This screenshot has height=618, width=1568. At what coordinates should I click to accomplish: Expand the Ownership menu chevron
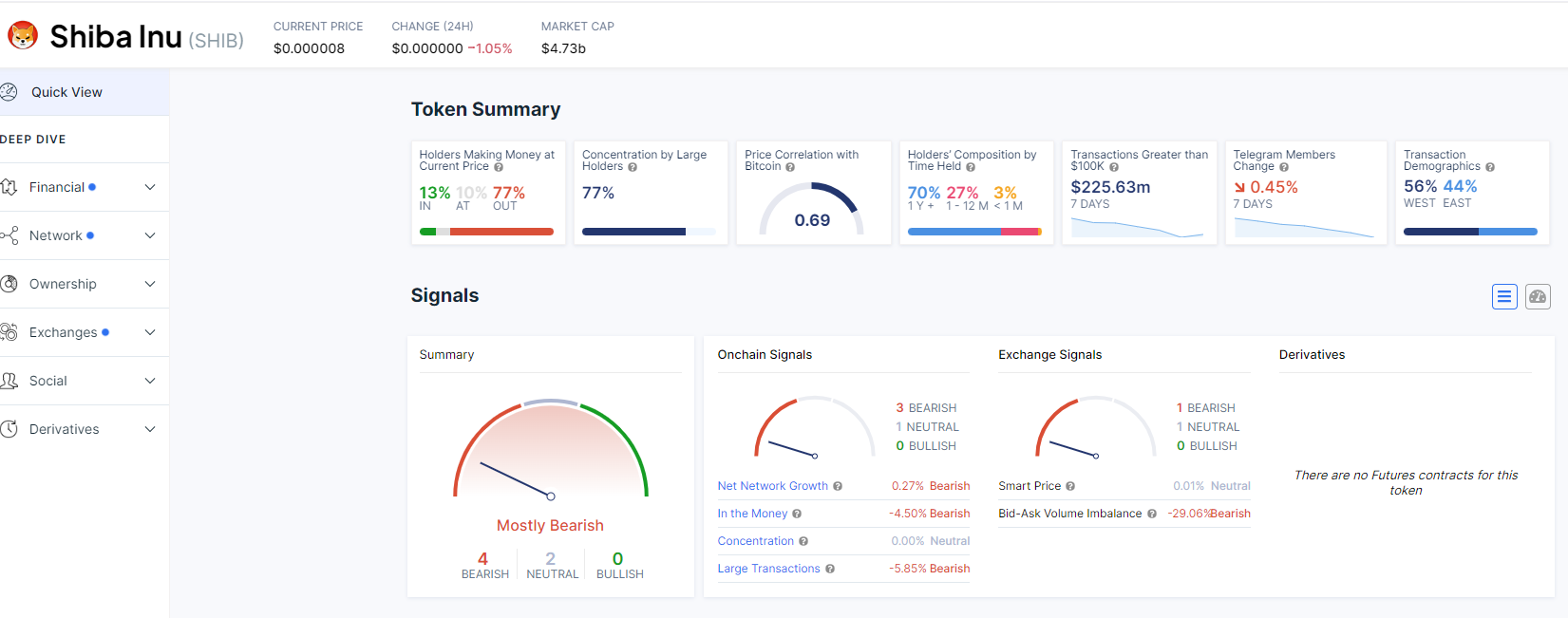pos(150,284)
